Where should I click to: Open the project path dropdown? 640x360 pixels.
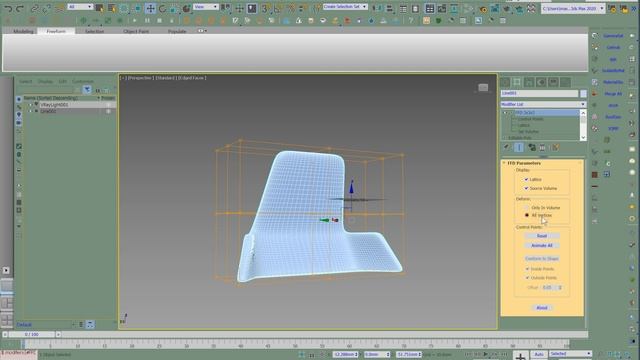click(x=573, y=8)
